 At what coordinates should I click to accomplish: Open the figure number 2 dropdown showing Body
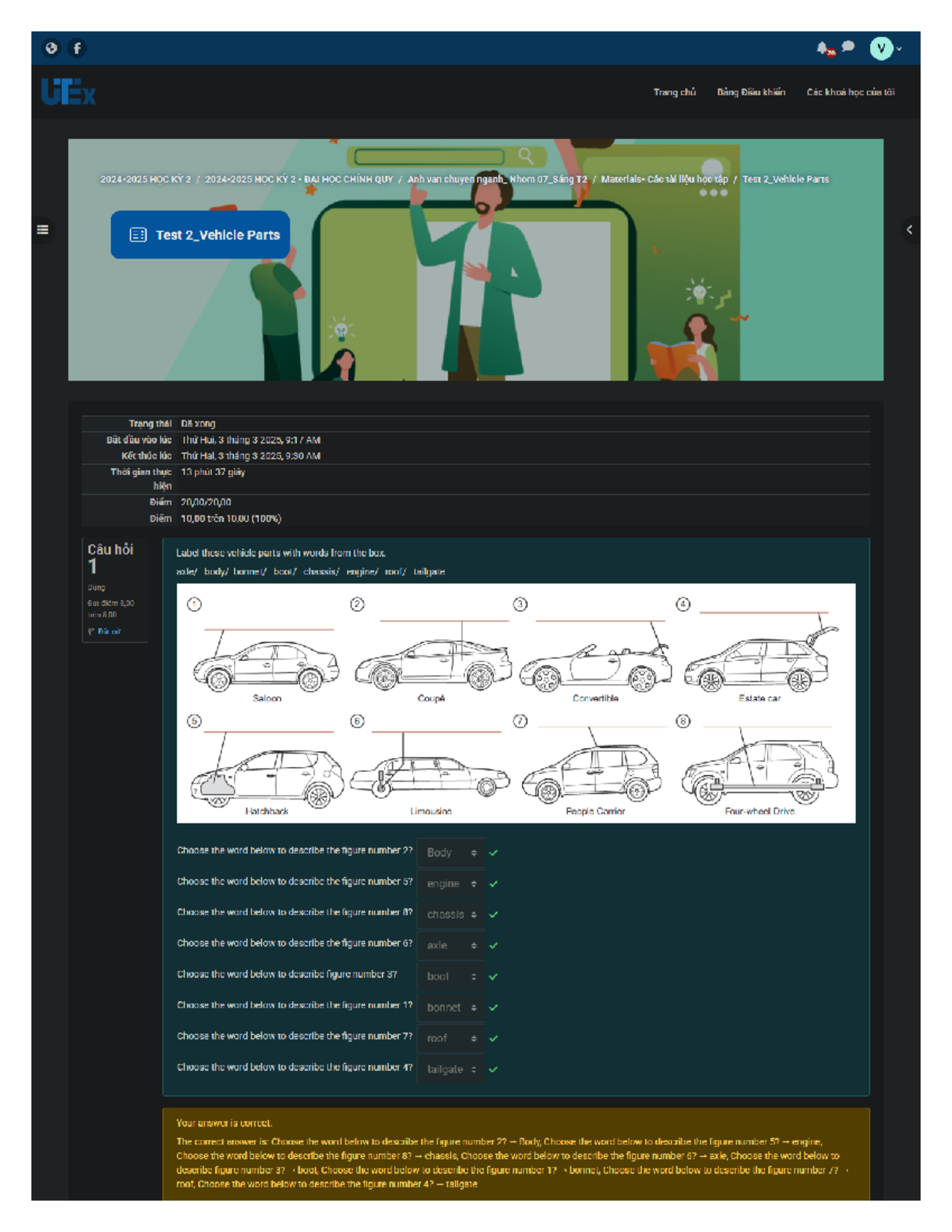click(451, 853)
